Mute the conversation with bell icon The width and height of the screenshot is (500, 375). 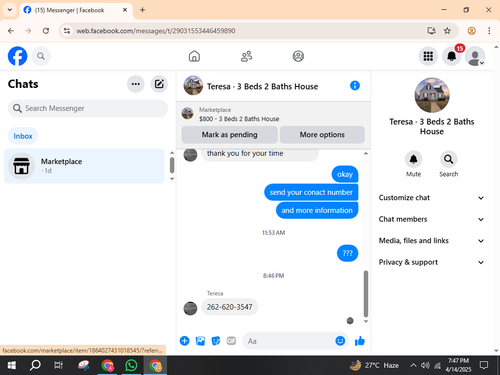(x=413, y=159)
